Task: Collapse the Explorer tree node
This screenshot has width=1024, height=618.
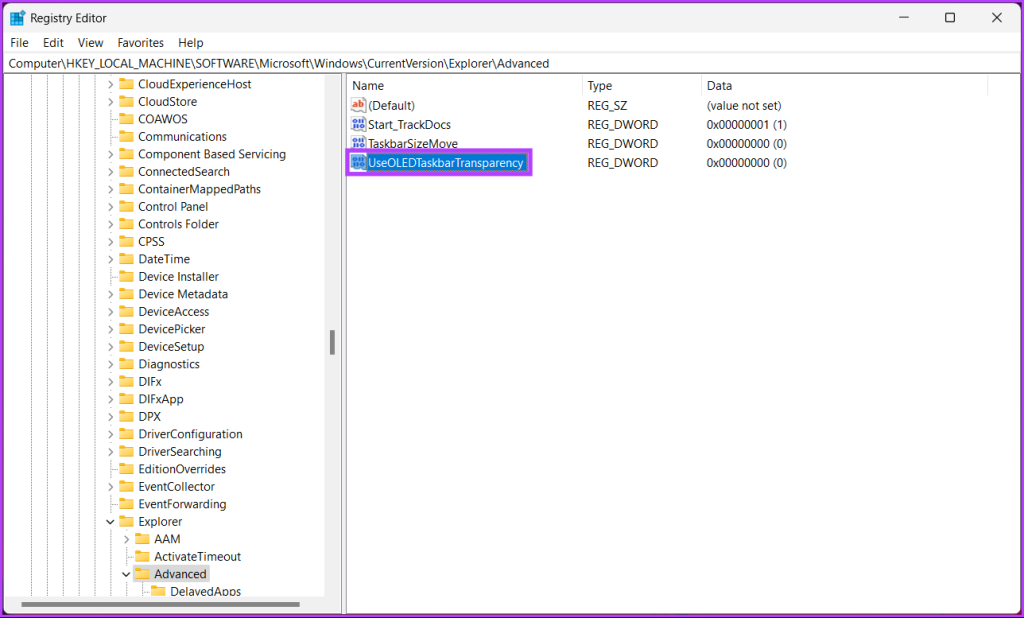Action: coord(110,522)
